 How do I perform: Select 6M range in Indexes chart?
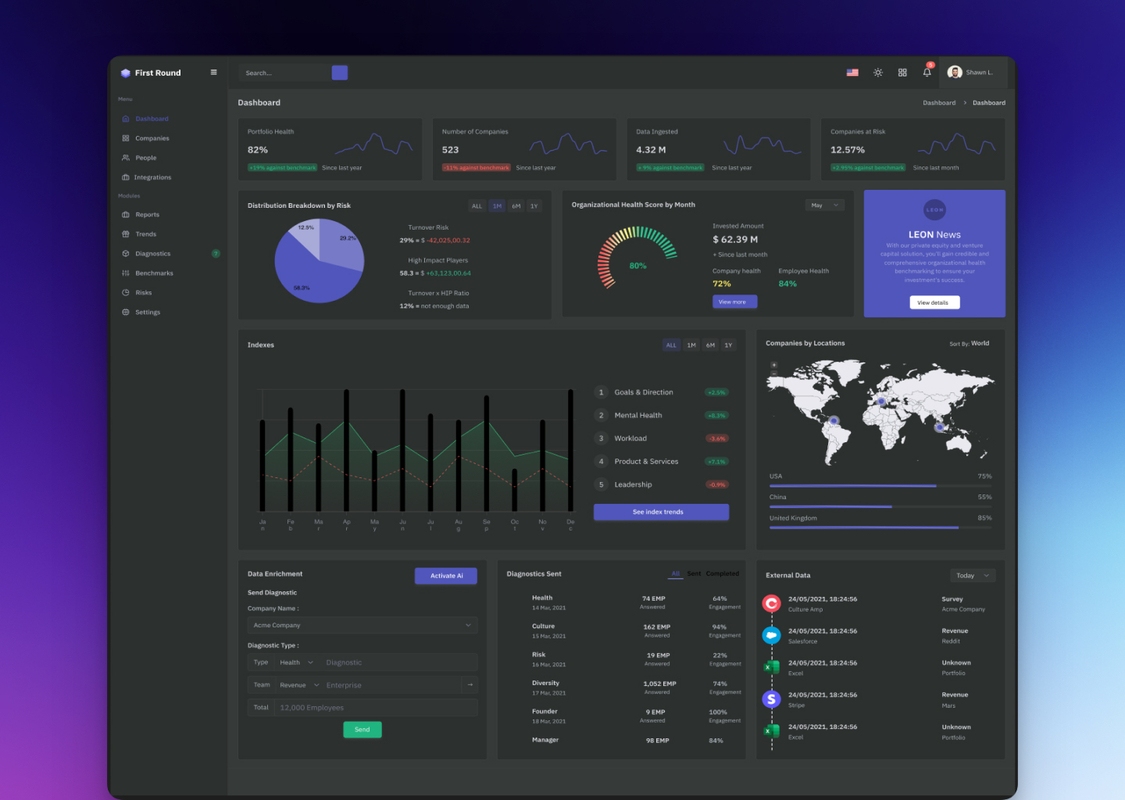pyautogui.click(x=710, y=345)
